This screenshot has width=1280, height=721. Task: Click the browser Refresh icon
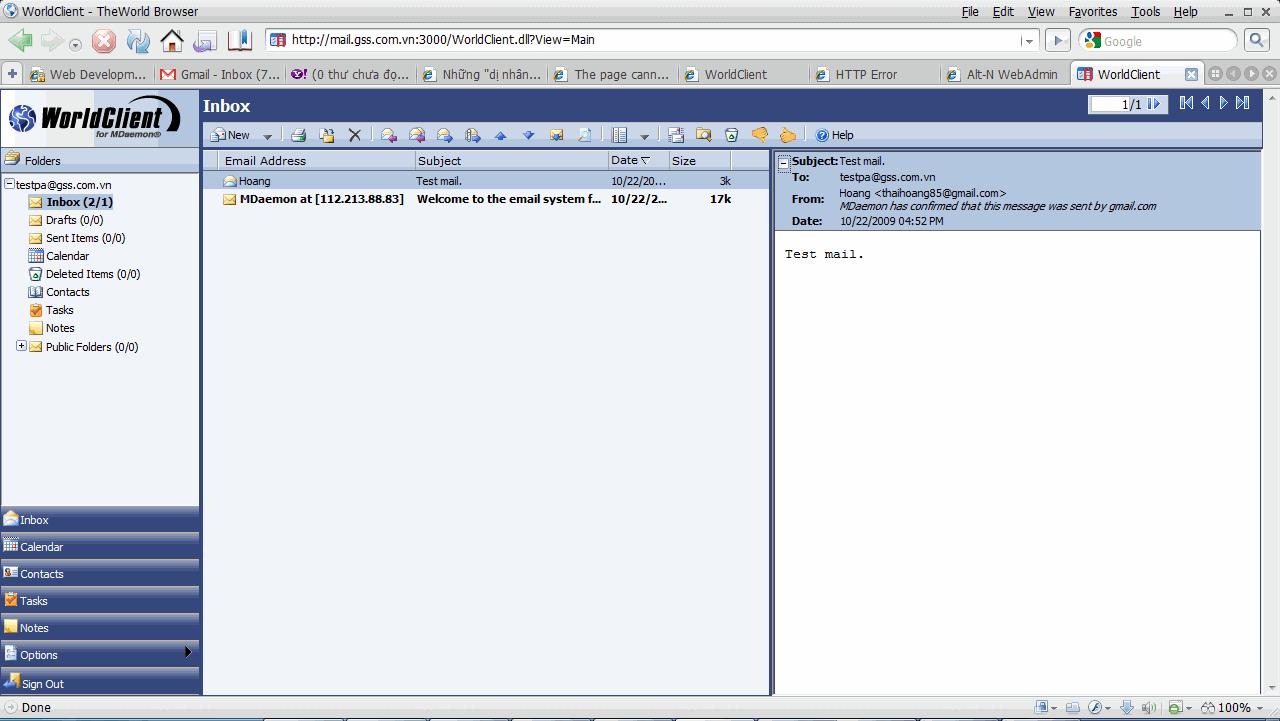click(138, 41)
